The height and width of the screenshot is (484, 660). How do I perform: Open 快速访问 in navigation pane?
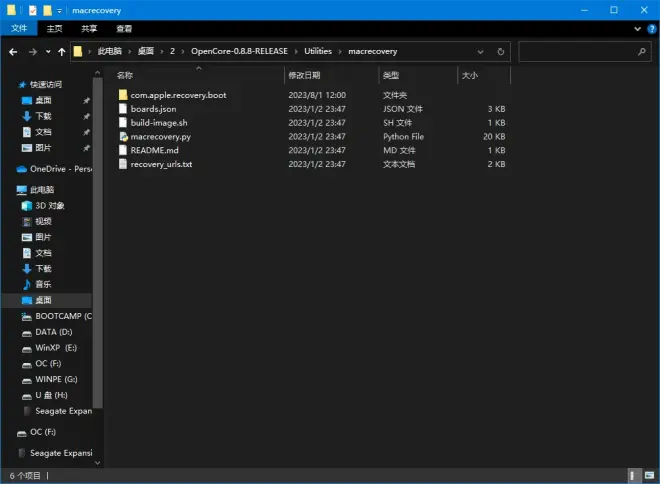tap(45, 85)
